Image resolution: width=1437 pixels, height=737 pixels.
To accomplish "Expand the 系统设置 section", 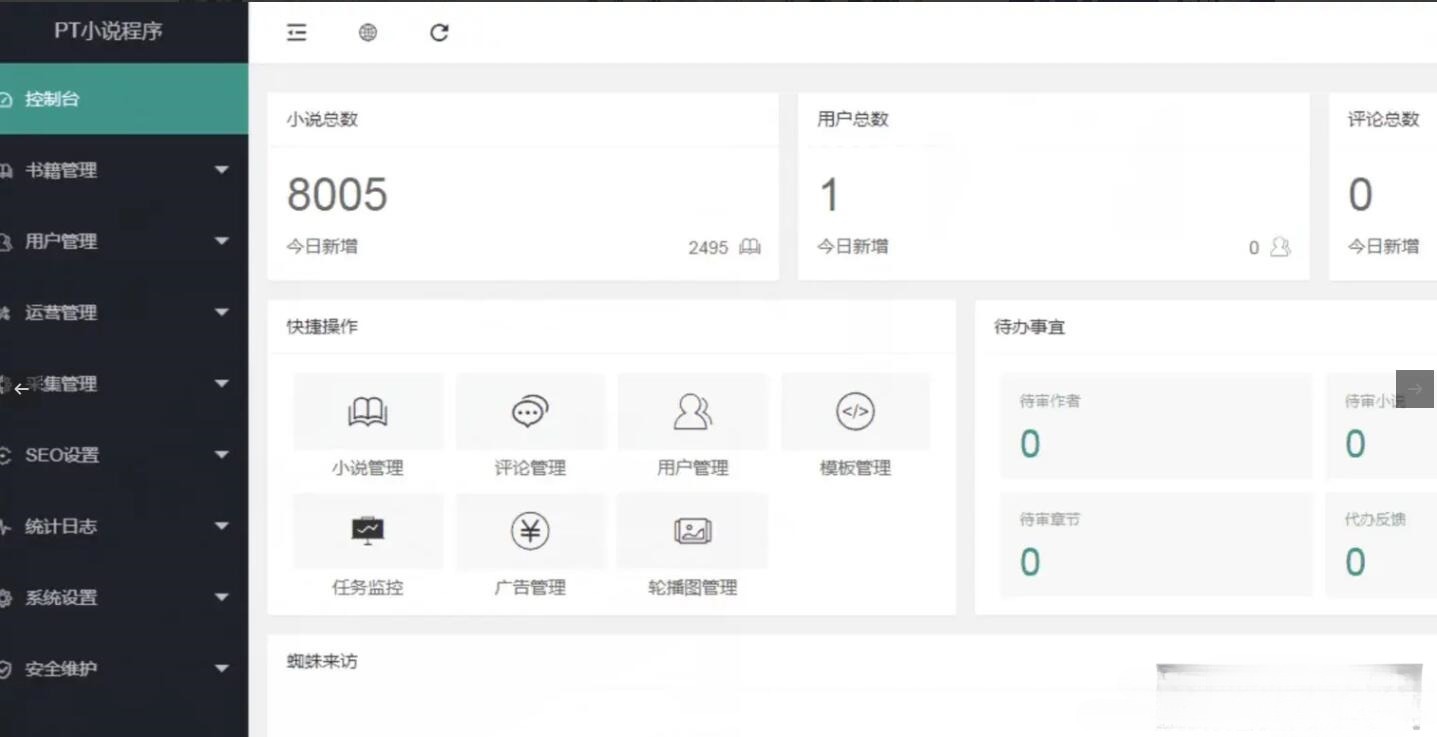I will (x=124, y=597).
